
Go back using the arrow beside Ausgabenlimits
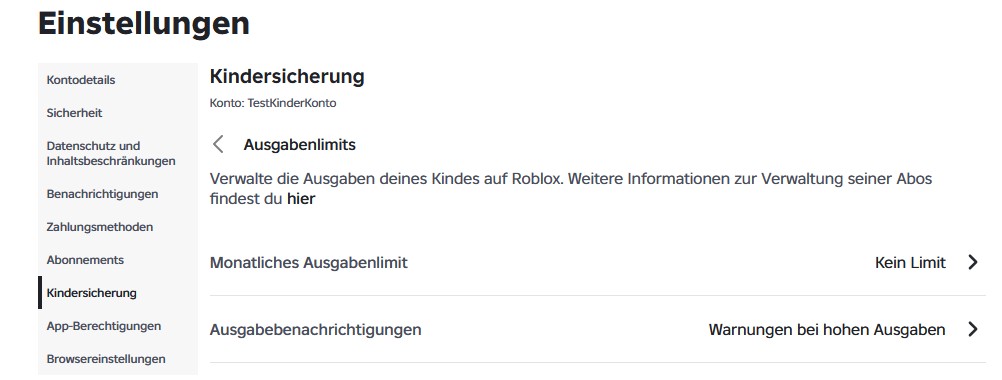pyautogui.click(x=218, y=144)
